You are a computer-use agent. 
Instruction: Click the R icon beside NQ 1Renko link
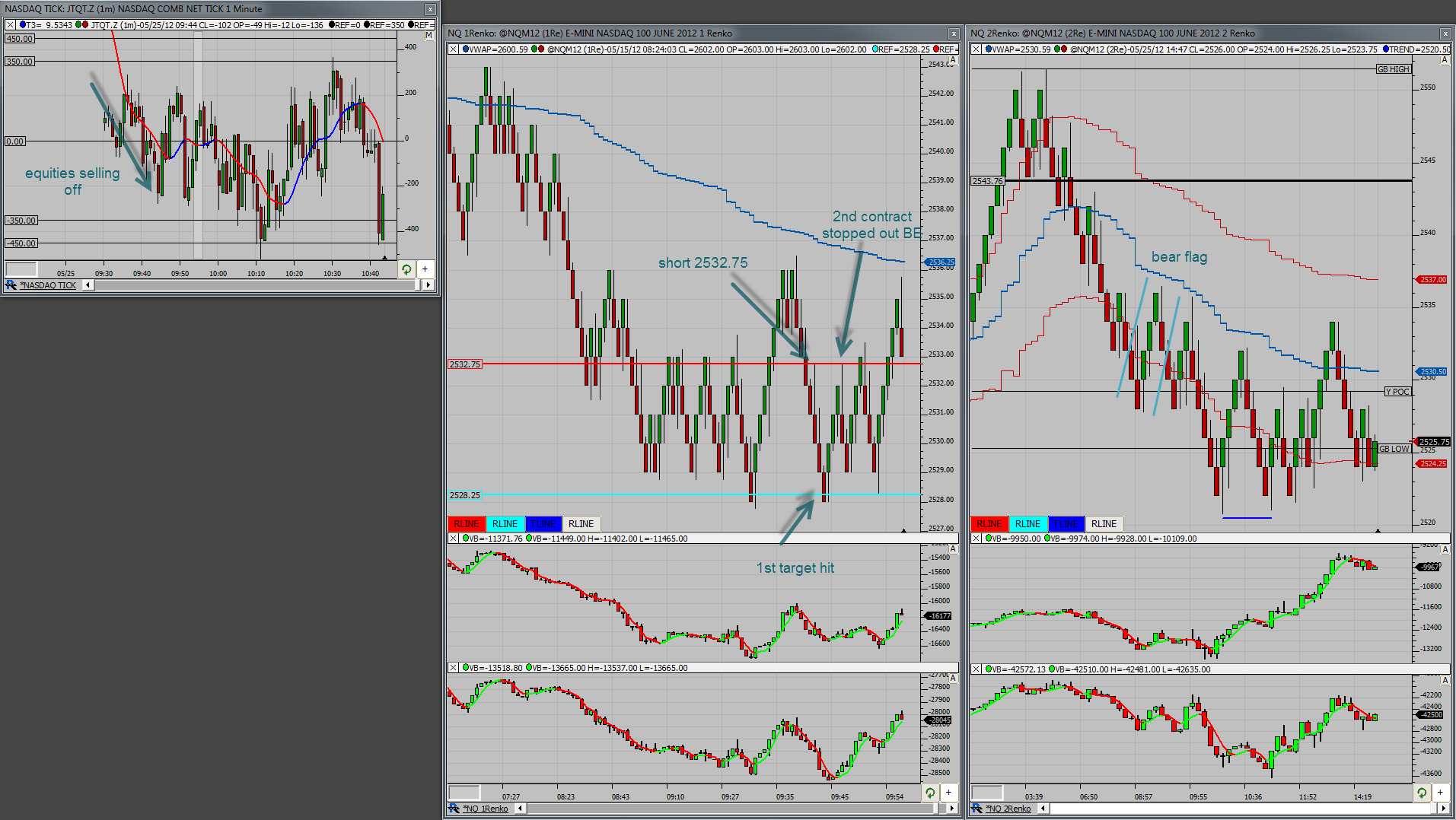point(454,809)
